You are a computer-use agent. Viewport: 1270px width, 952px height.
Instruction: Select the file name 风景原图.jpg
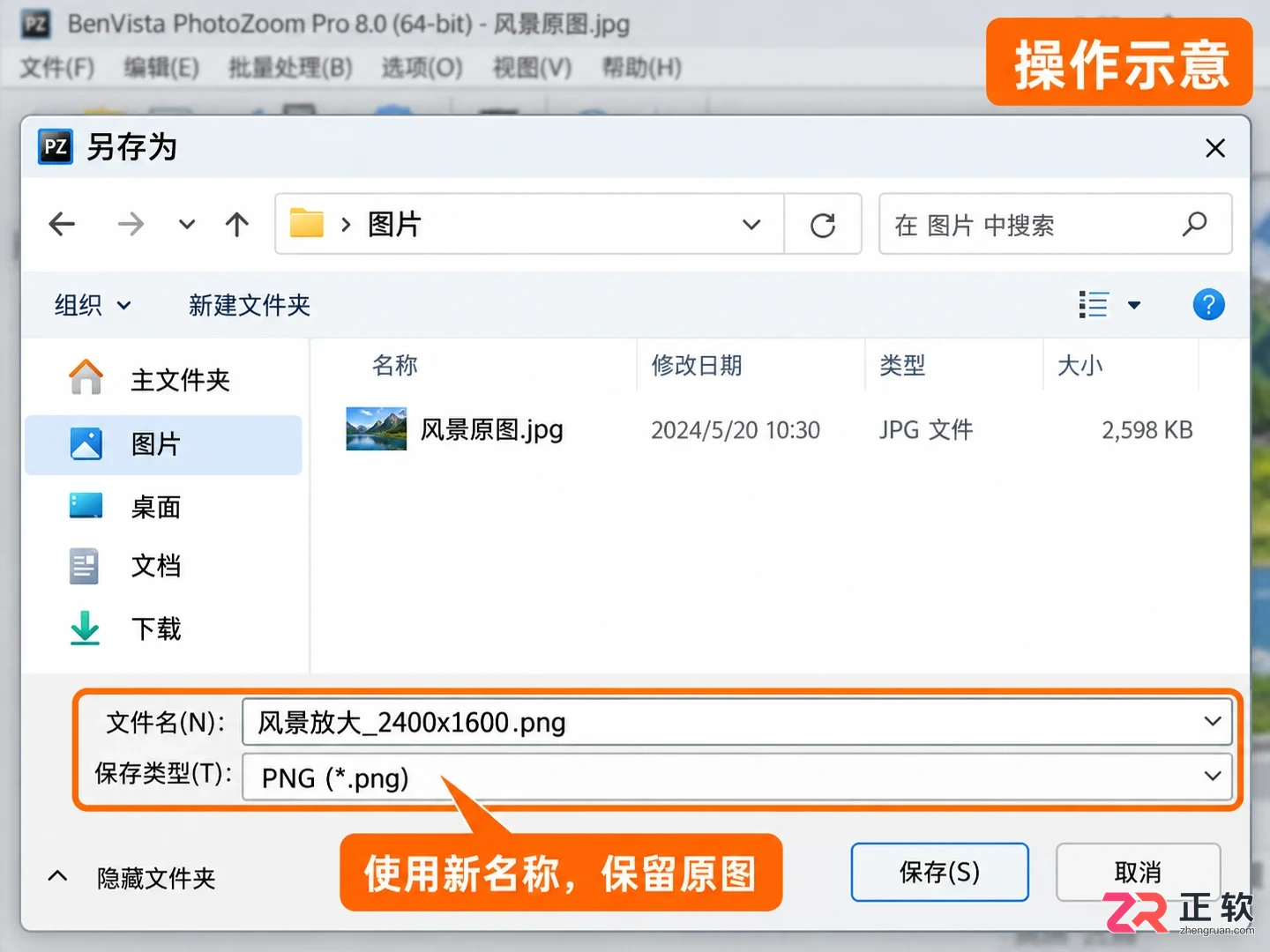(x=491, y=429)
